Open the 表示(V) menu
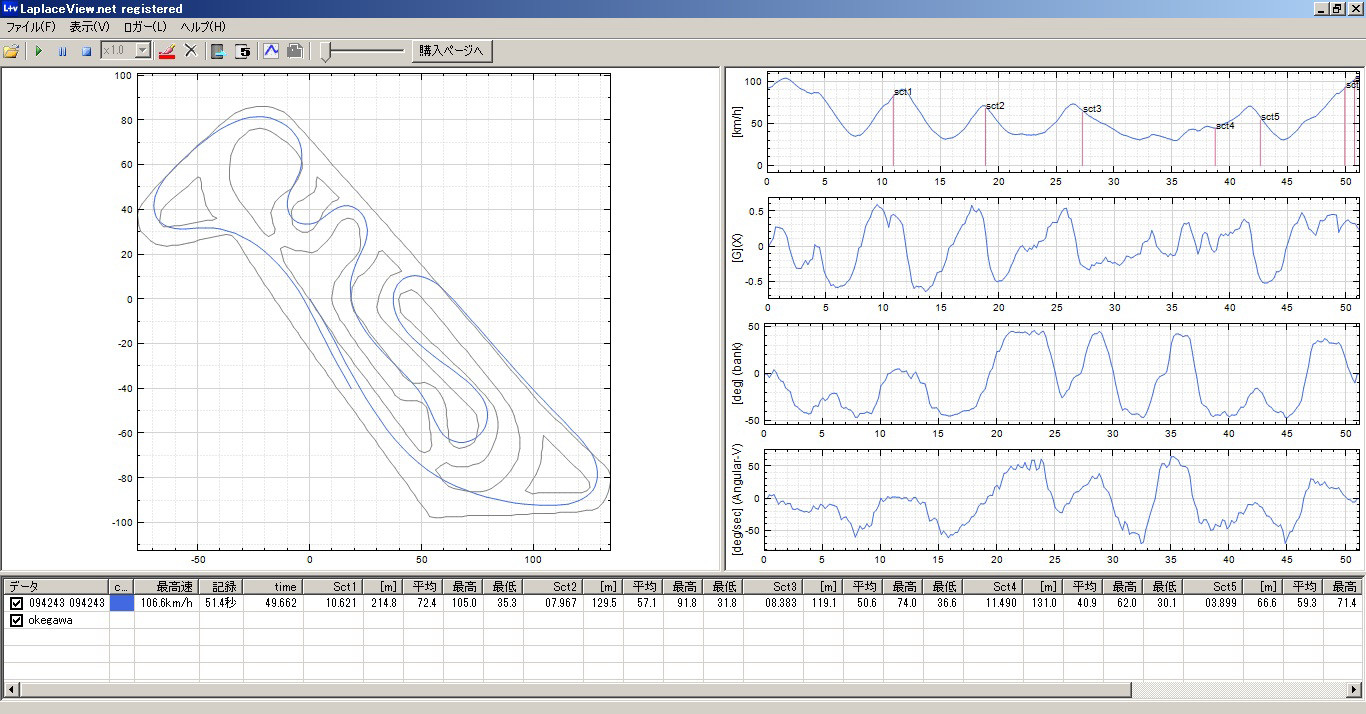Screen dimensions: 1366x714 pos(89,27)
